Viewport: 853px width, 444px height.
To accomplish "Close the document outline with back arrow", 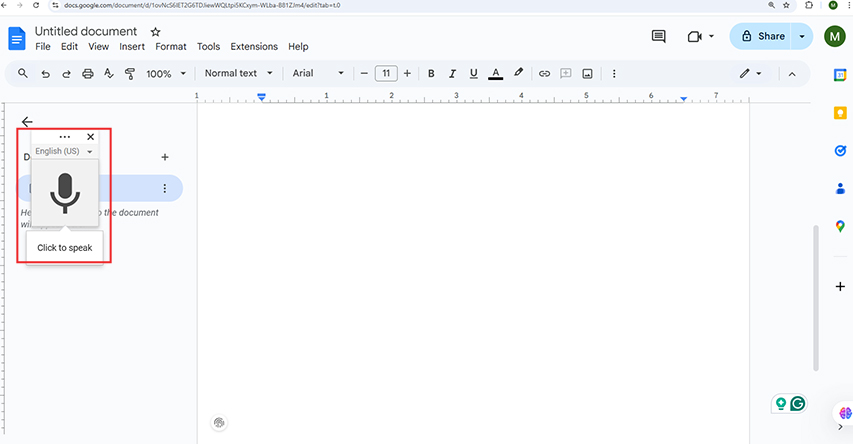I will (x=27, y=121).
